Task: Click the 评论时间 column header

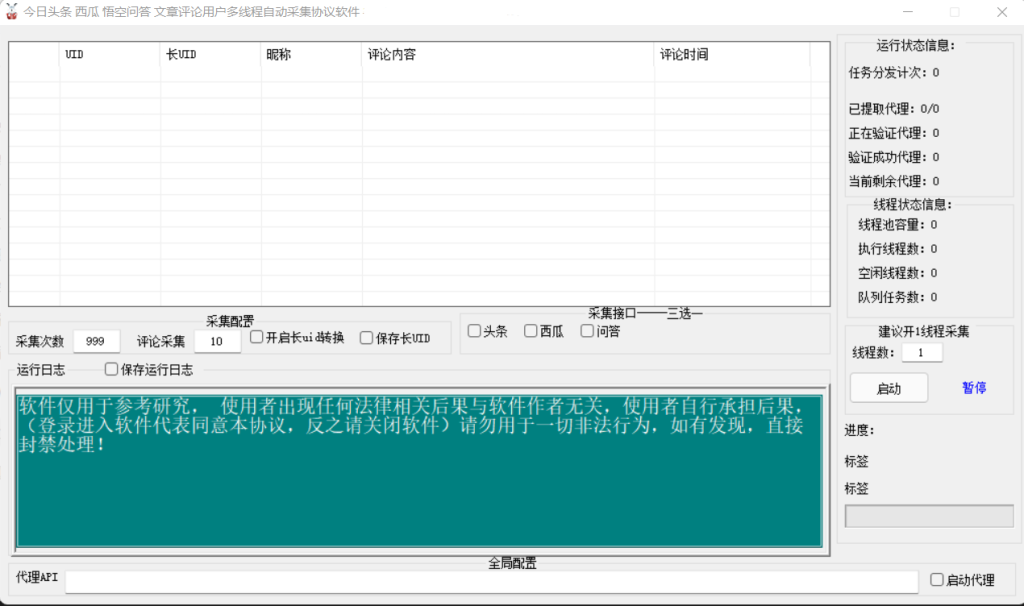Action: pos(732,55)
